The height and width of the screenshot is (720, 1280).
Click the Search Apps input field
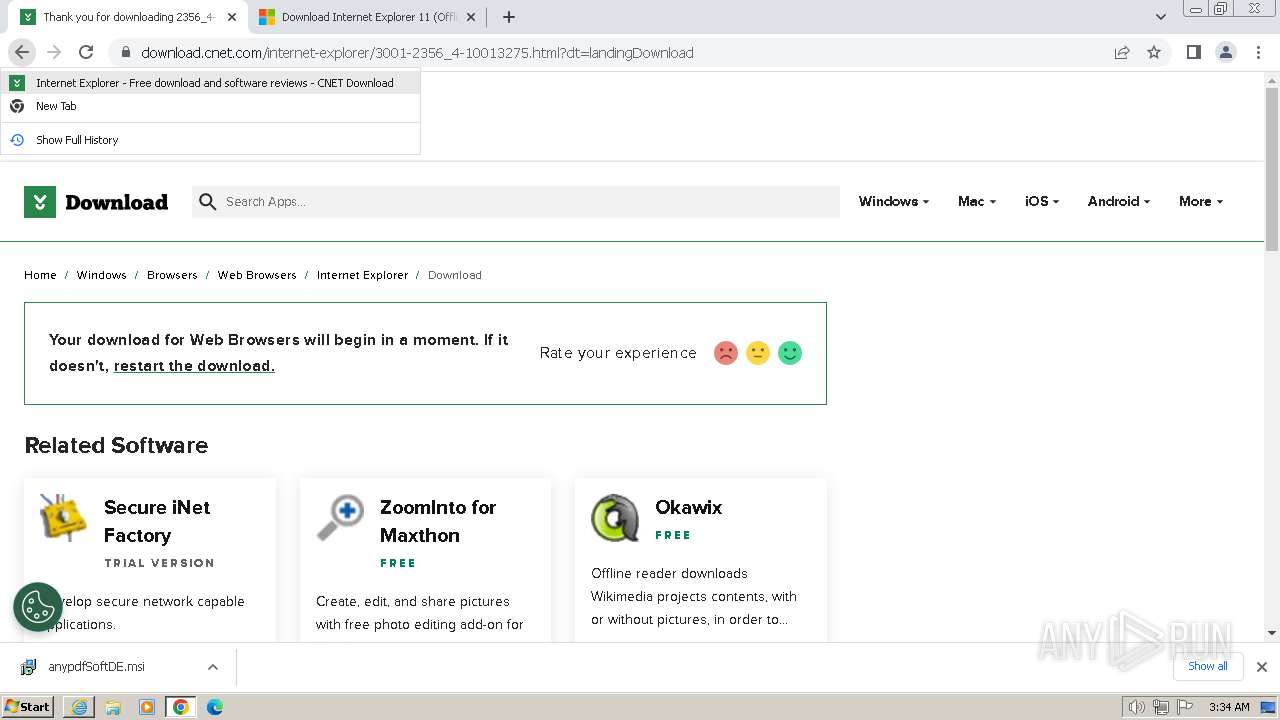point(516,202)
